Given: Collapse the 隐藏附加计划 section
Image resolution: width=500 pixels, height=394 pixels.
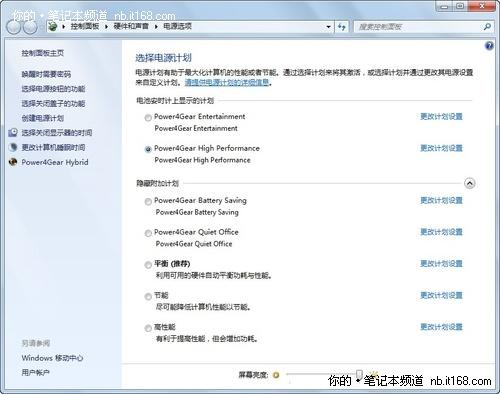Looking at the screenshot, I should point(470,183).
